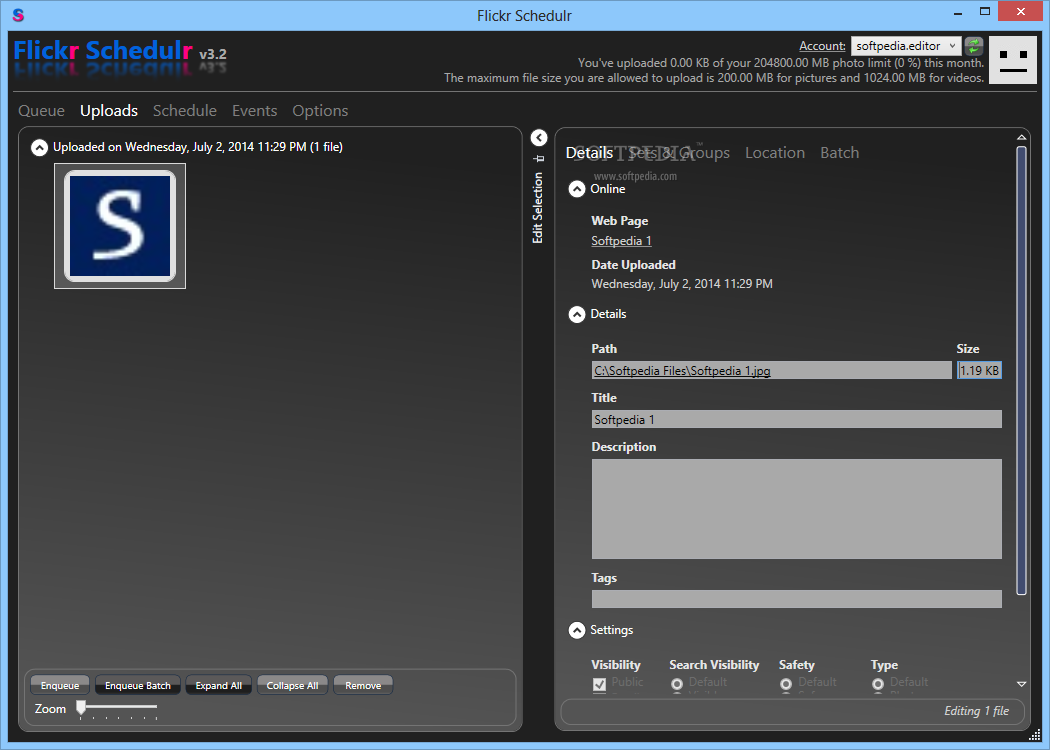Click the Description text area
This screenshot has height=750, width=1050.
[797, 509]
